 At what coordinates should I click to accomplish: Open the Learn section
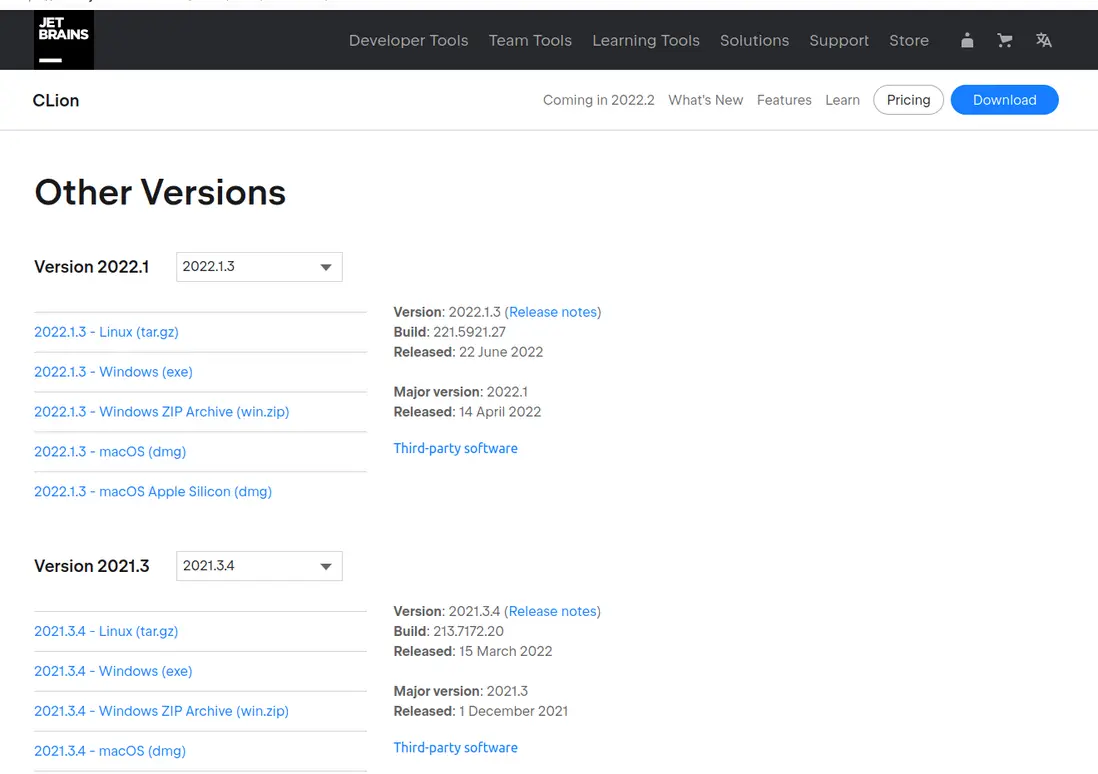click(x=842, y=100)
